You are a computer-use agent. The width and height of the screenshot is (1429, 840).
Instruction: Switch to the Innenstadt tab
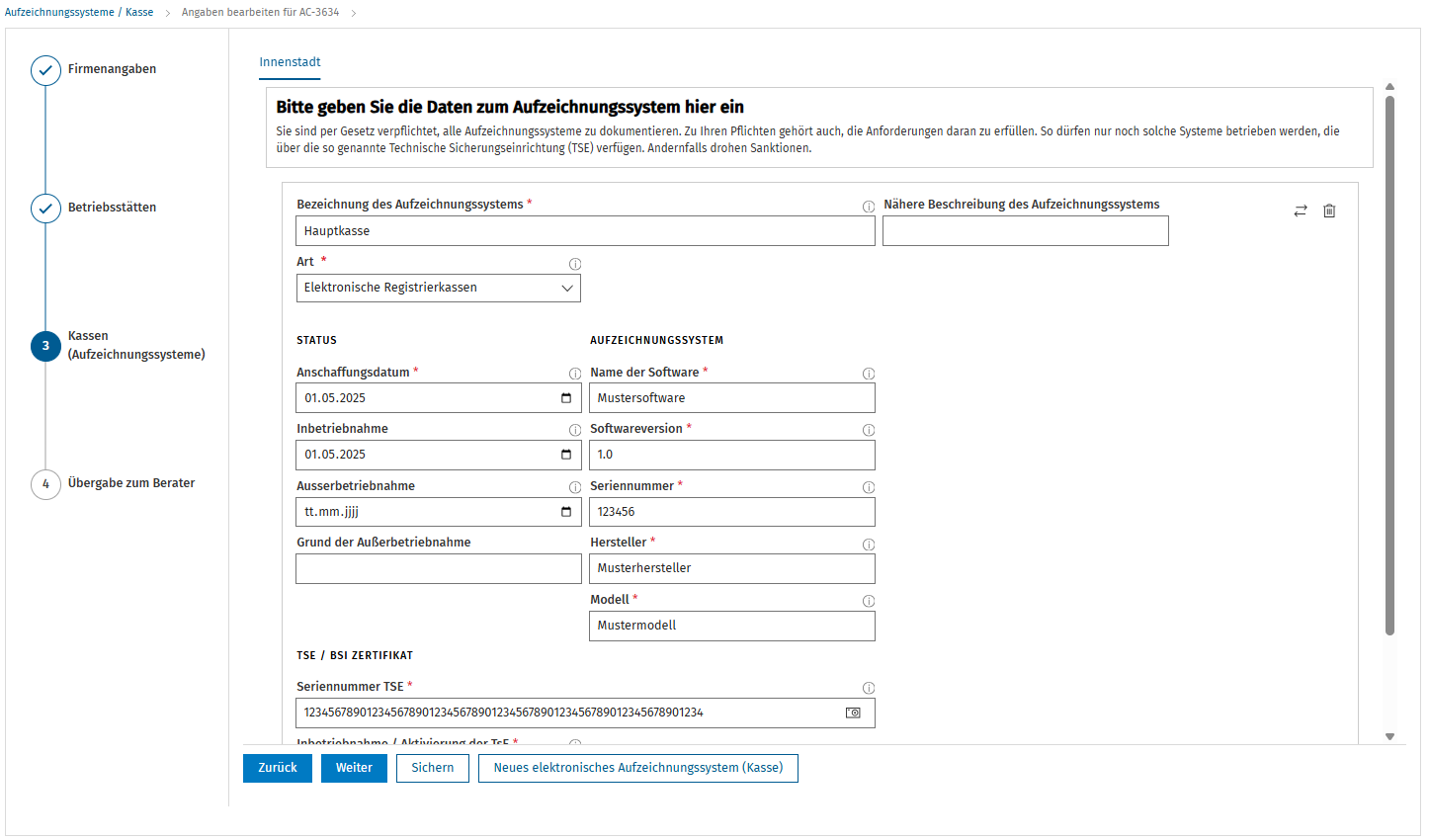tap(290, 62)
